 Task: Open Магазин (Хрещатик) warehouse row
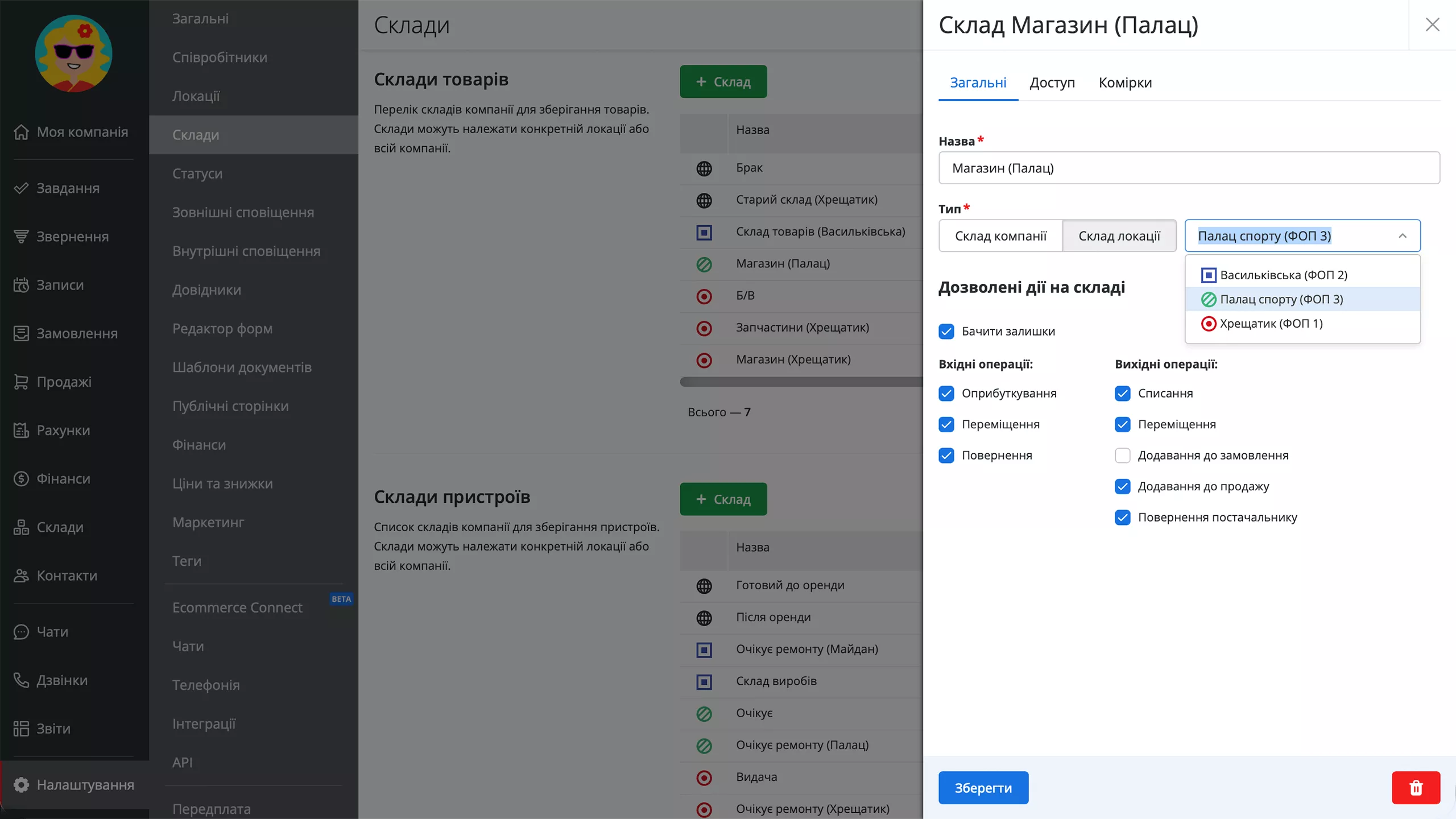click(x=801, y=360)
